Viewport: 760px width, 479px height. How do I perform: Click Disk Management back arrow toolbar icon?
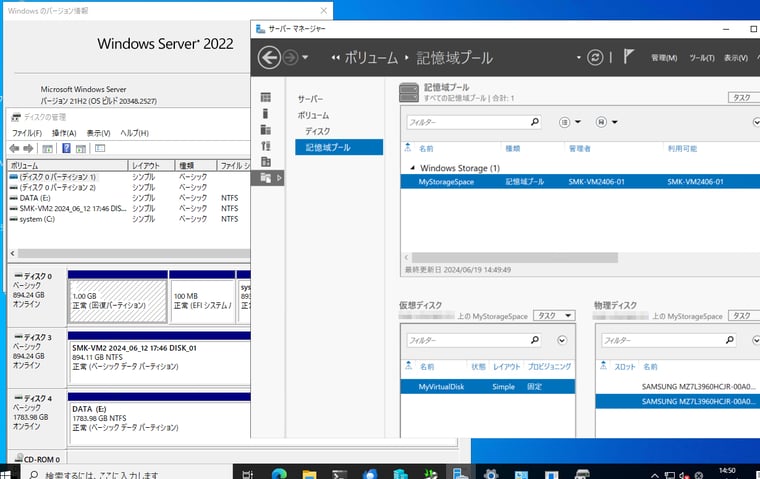pos(15,148)
